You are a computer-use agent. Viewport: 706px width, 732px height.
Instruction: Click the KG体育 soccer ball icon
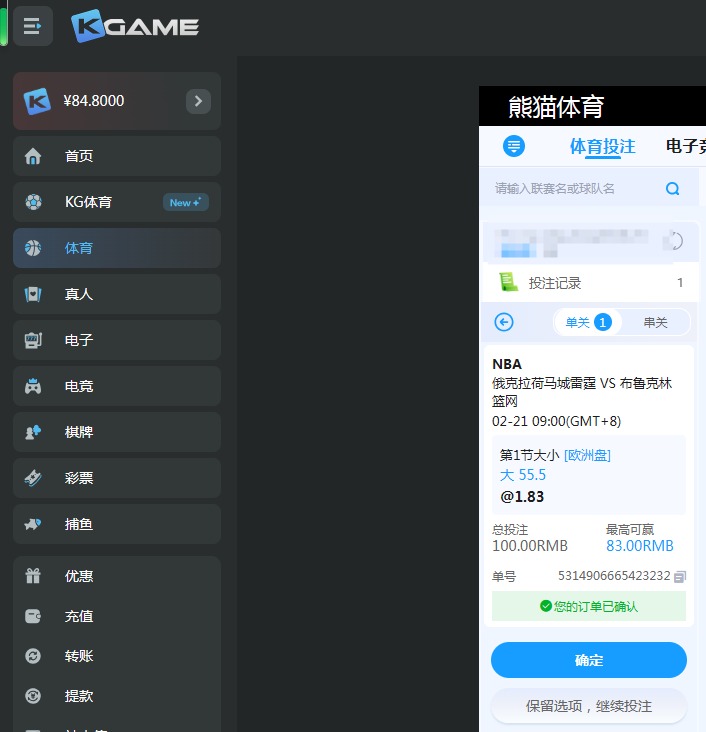click(x=33, y=202)
